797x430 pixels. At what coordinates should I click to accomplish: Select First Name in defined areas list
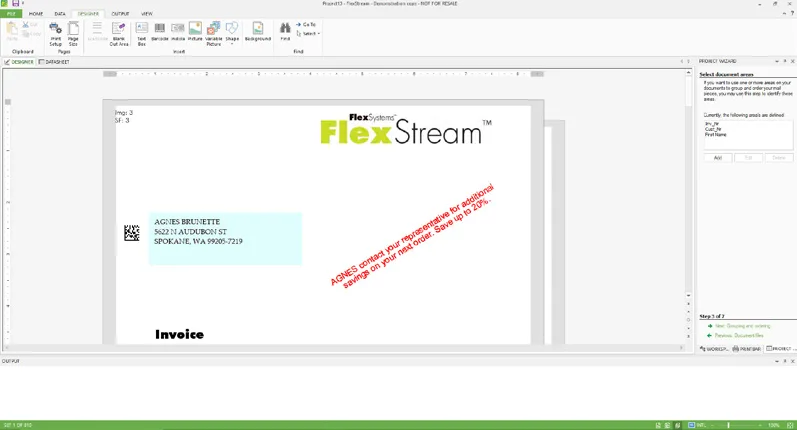tap(716, 135)
